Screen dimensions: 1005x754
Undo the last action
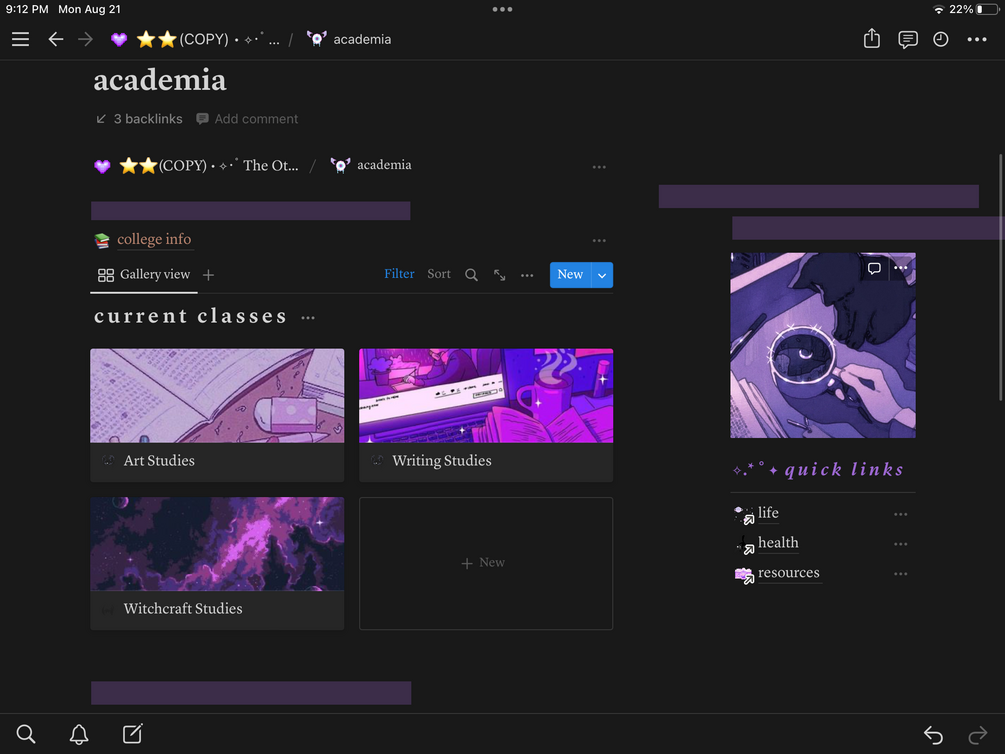point(933,735)
